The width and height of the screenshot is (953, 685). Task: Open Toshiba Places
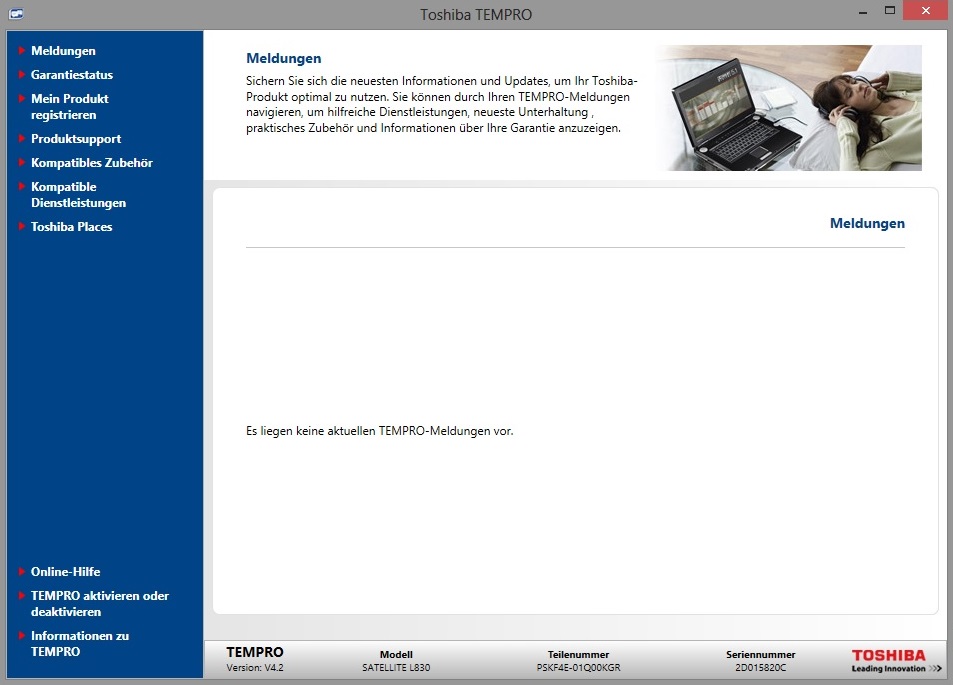(72, 227)
